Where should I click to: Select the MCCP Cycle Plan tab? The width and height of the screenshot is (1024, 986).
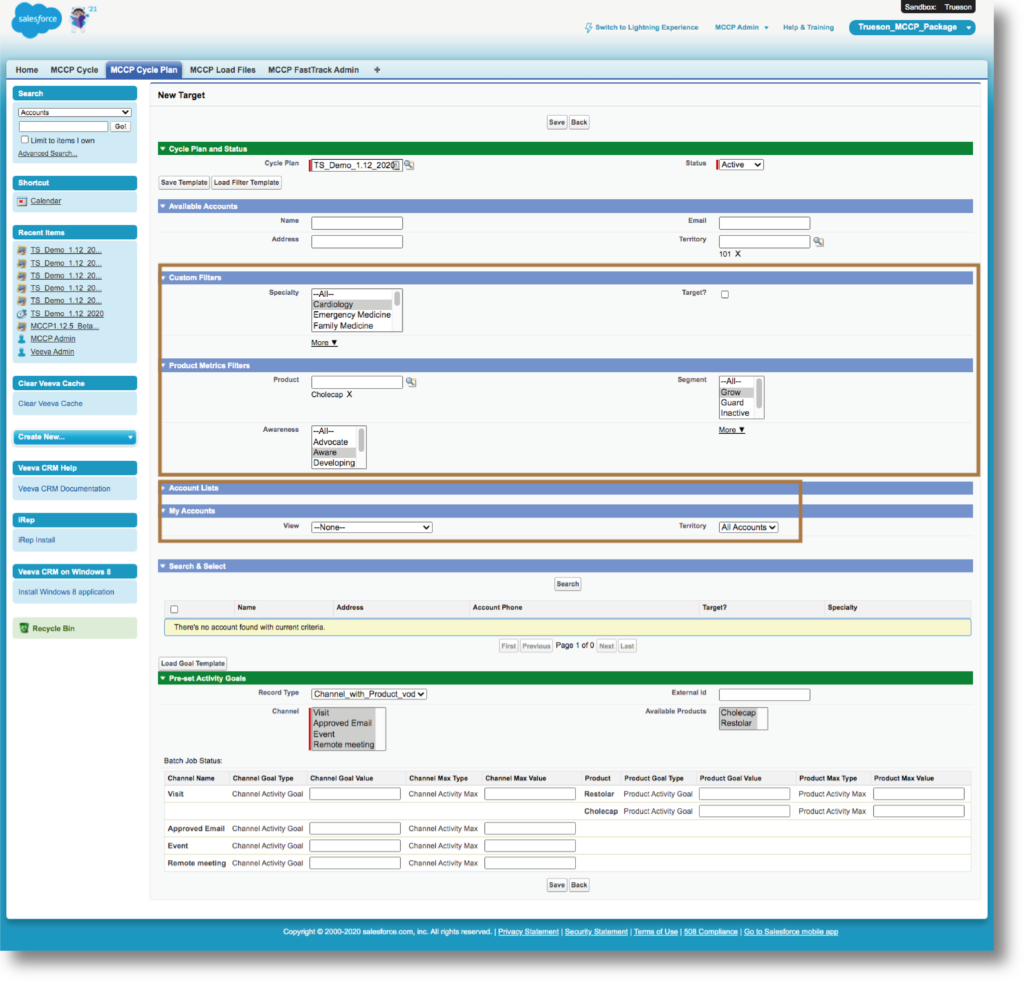(x=144, y=70)
